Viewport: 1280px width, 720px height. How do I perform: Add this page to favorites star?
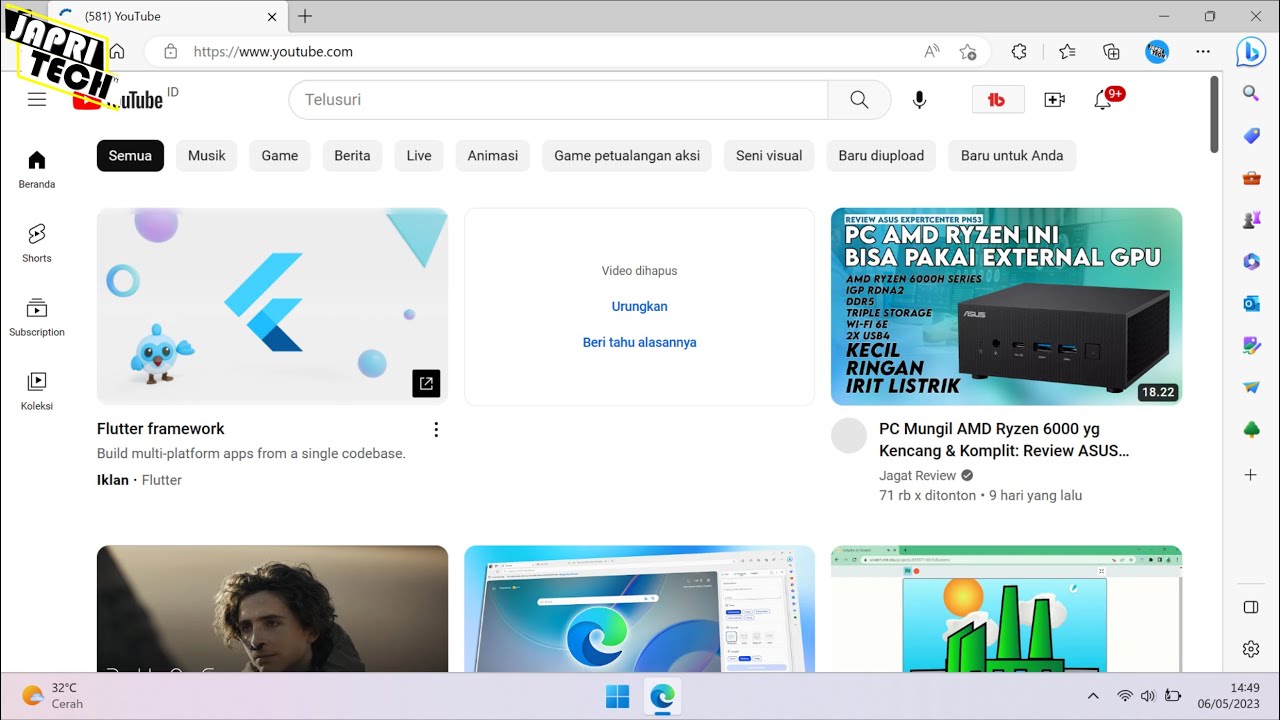pos(967,51)
